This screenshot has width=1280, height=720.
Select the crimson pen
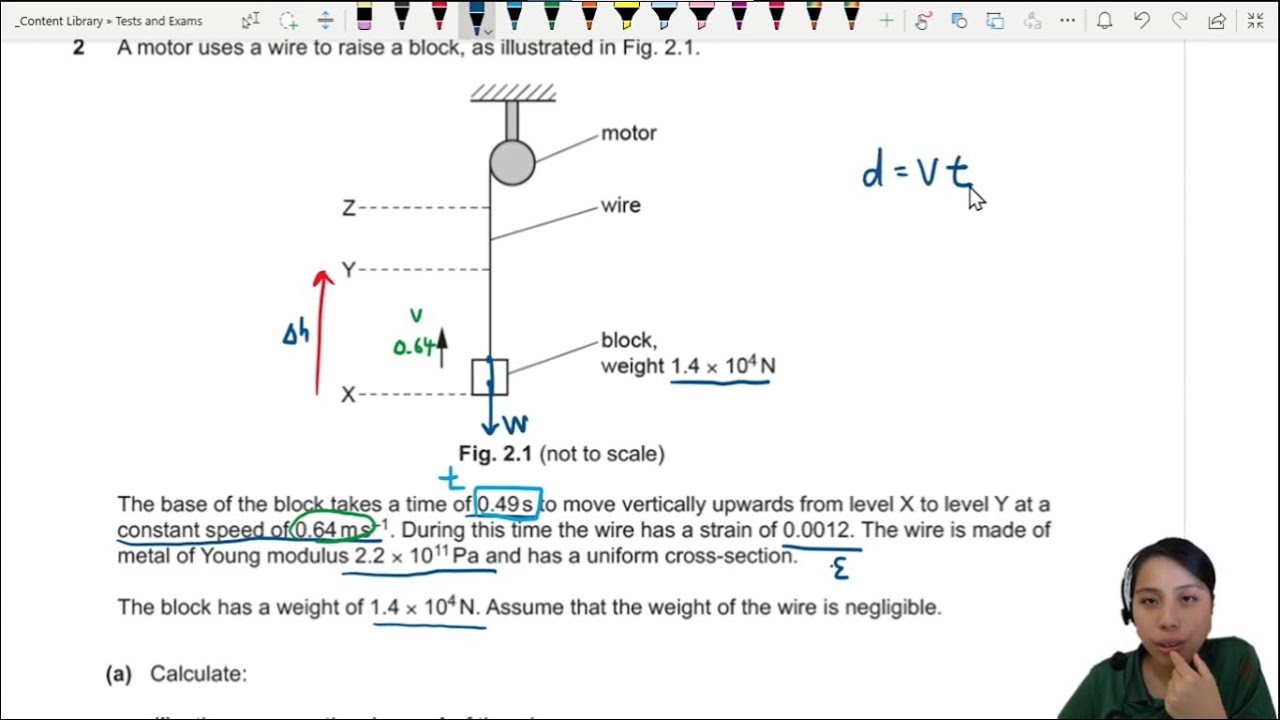pyautogui.click(x=776, y=18)
